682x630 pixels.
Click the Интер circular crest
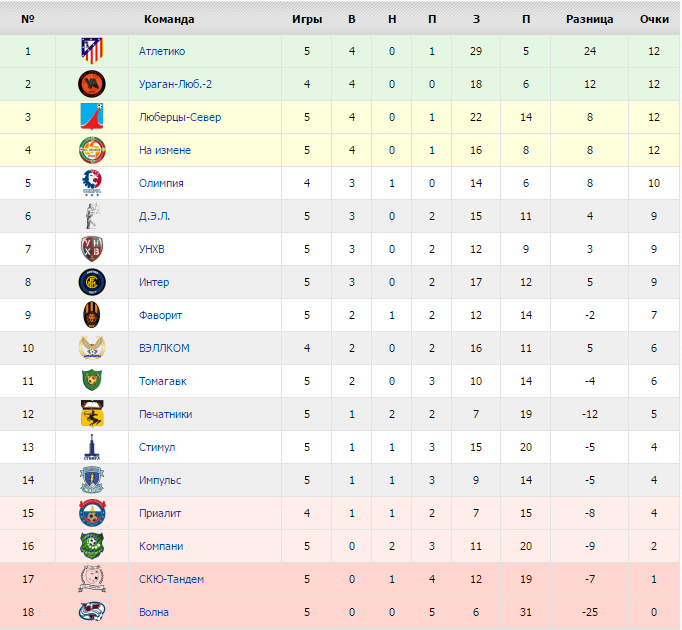(x=92, y=282)
